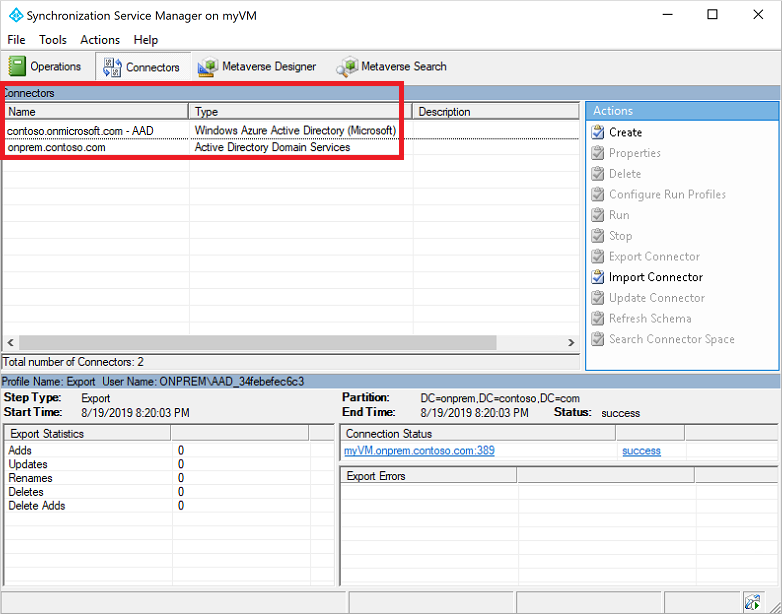The image size is (782, 614).
Task: Click the Configure Run Profiles icon
Action: click(x=597, y=195)
